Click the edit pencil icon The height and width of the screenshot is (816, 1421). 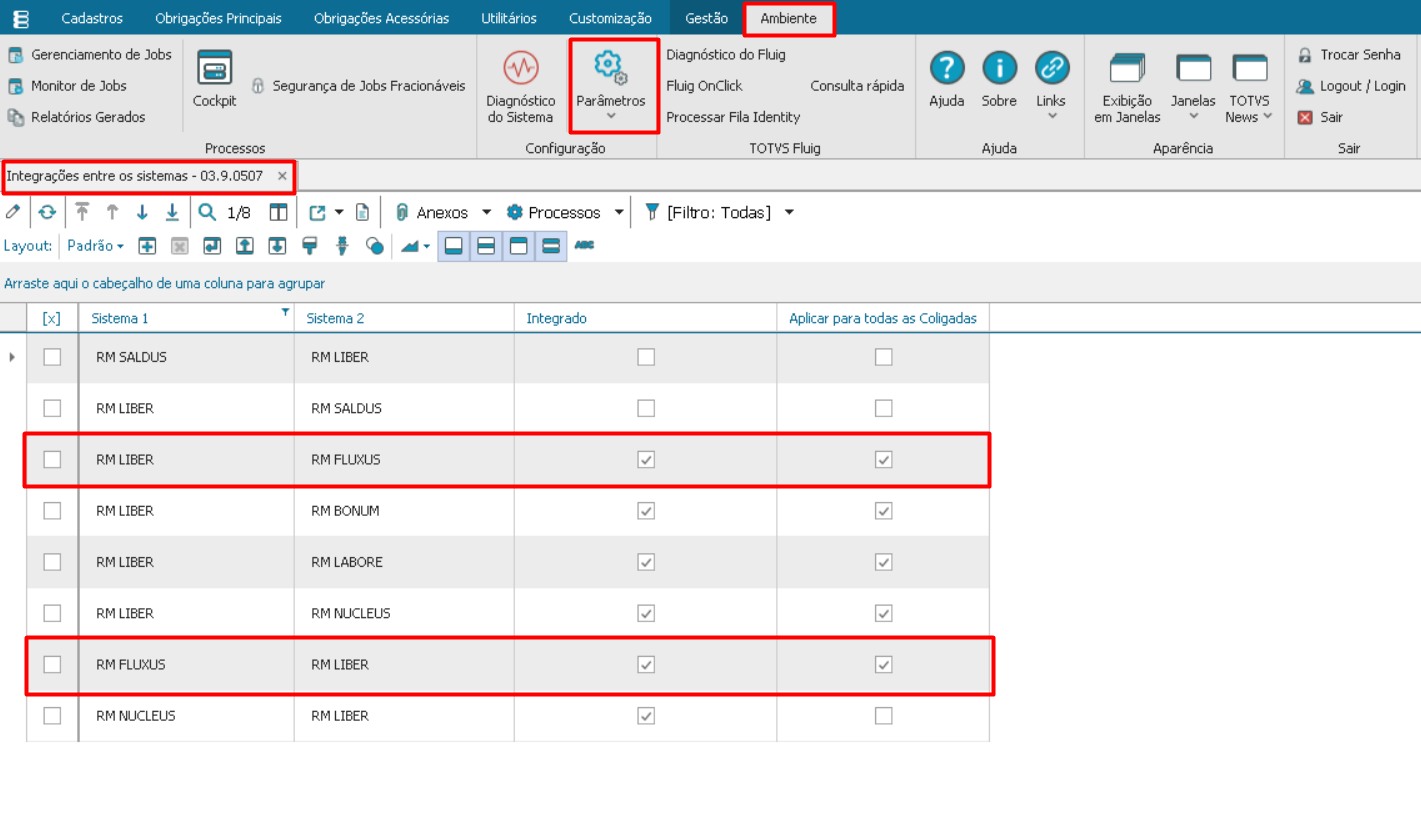tap(13, 212)
